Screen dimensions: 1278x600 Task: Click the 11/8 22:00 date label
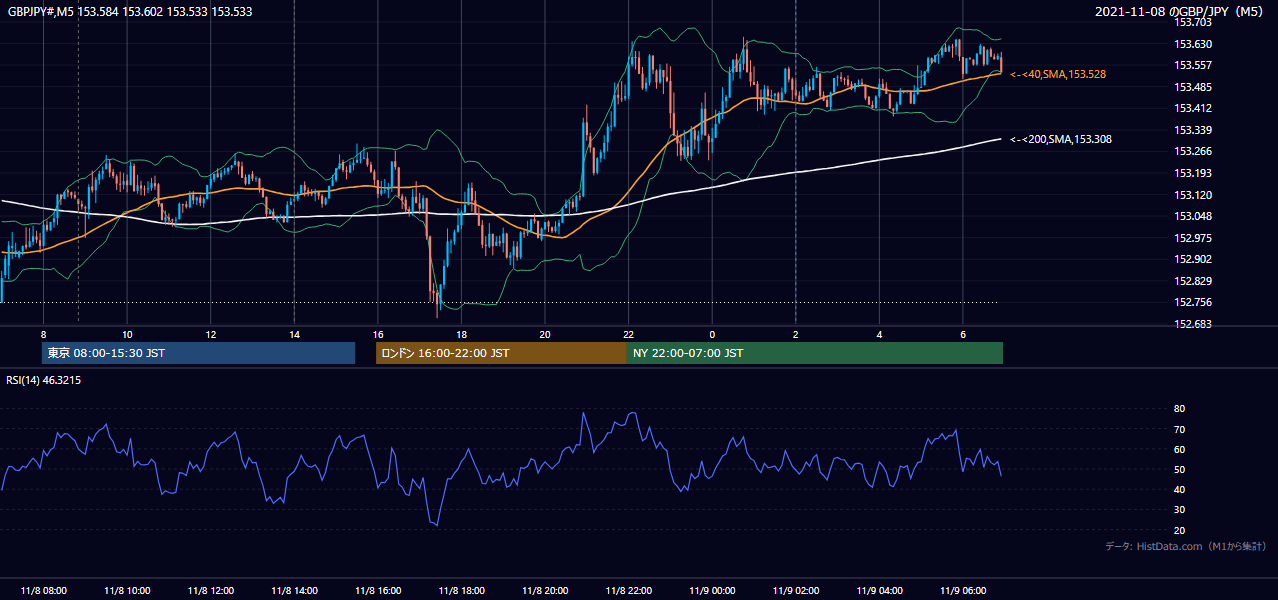click(628, 591)
